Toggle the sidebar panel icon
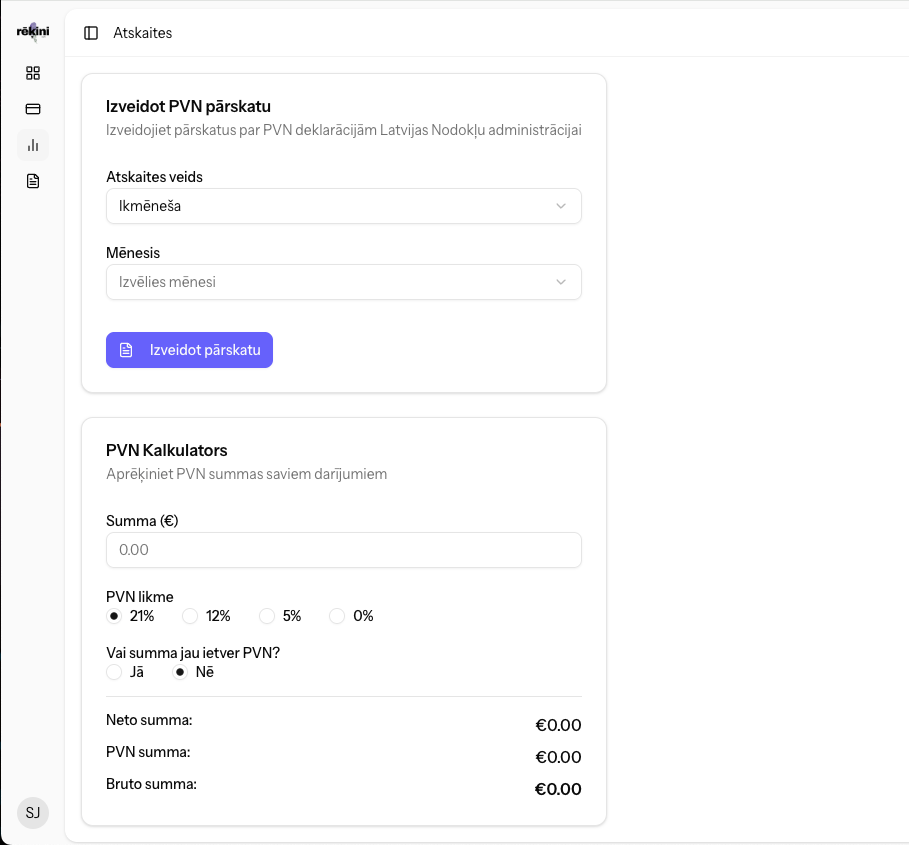This screenshot has width=909, height=845. coord(91,33)
